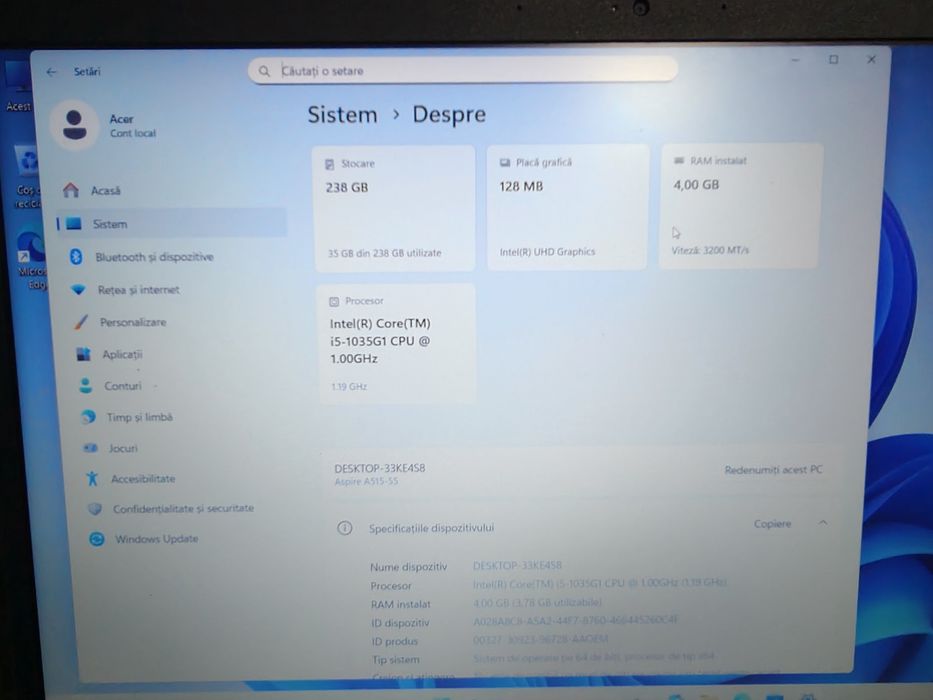Open the Recycle Bin desktop icon
The height and width of the screenshot is (700, 933).
[x=29, y=176]
